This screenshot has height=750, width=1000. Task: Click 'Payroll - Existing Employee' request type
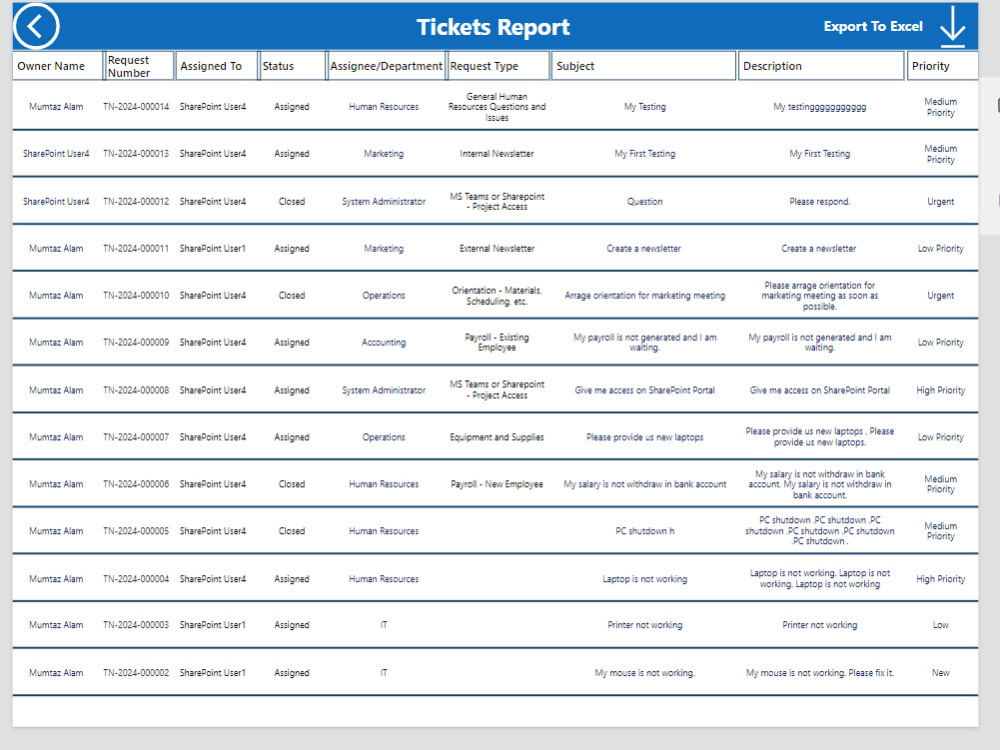click(x=497, y=342)
